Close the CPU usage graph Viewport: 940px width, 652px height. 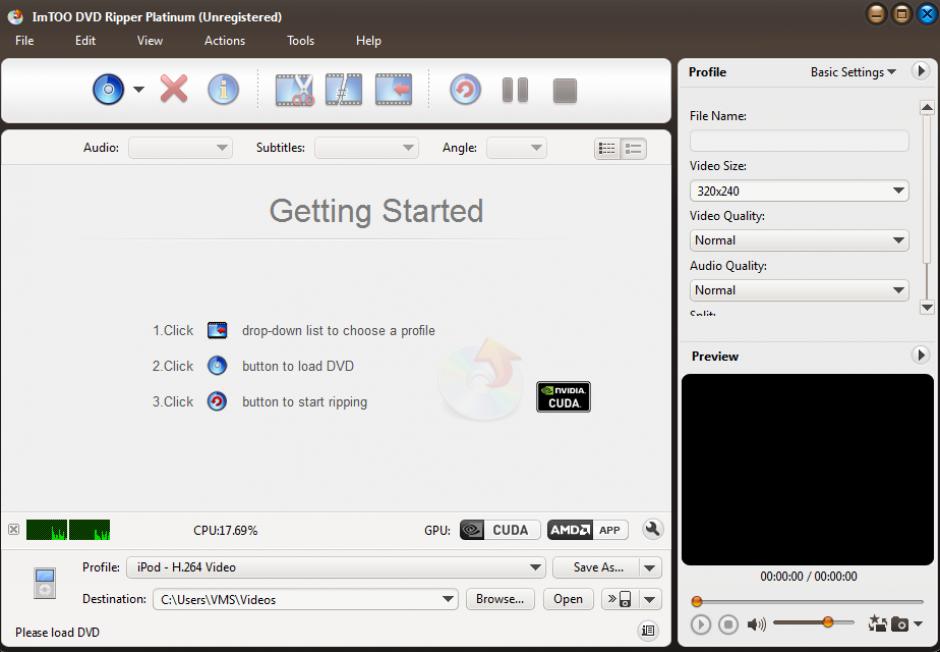(x=14, y=529)
